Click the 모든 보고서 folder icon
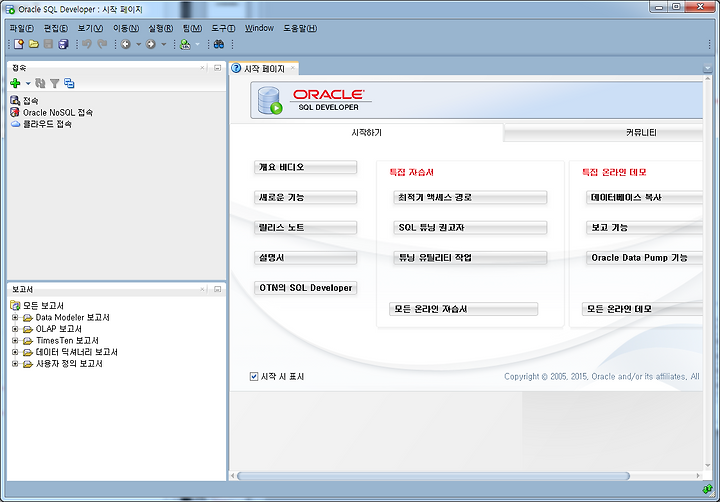 (15, 305)
